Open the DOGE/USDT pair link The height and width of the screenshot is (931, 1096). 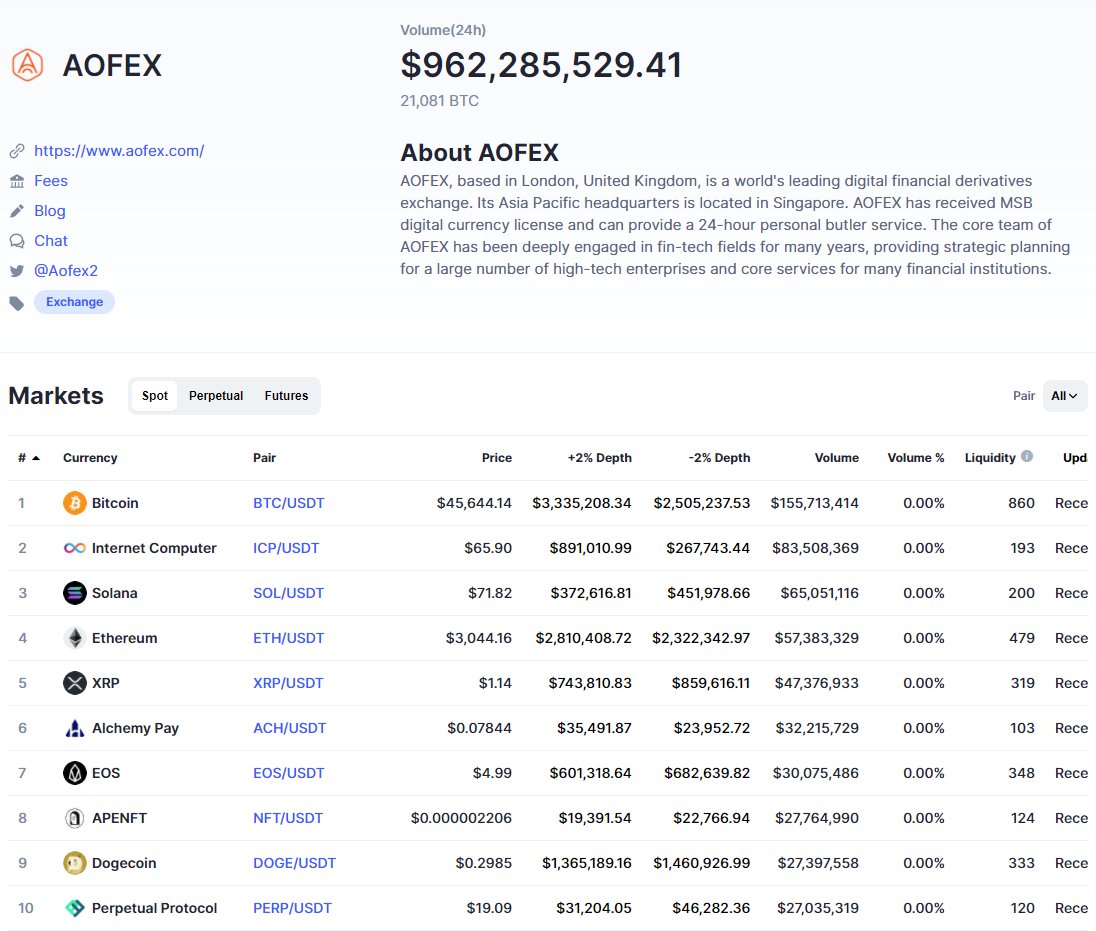(294, 863)
